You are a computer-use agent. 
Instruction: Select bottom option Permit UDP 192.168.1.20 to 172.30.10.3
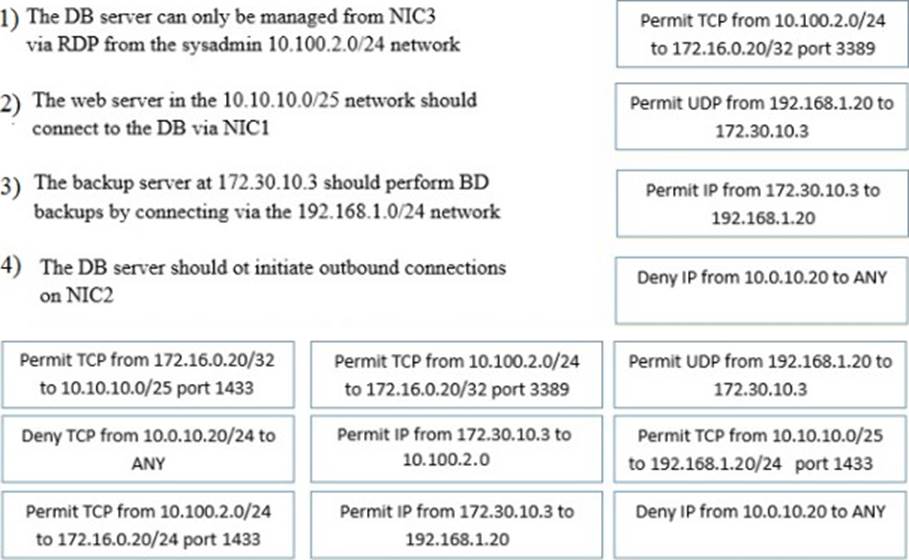point(761,374)
